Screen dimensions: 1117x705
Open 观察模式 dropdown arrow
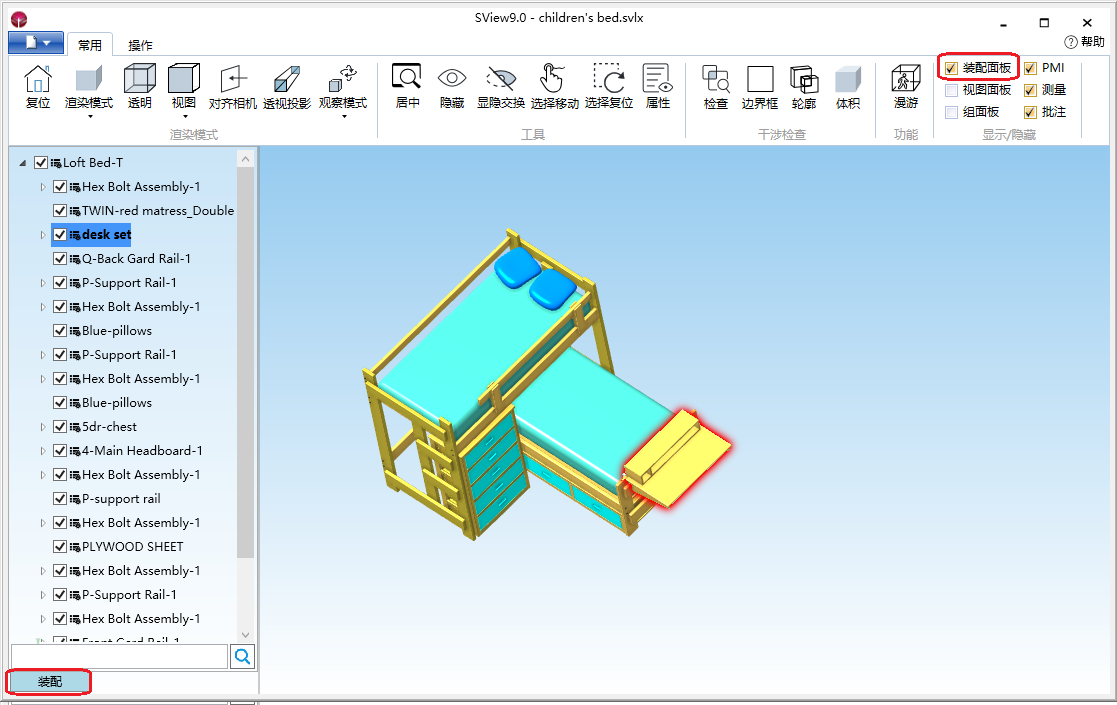coord(343,116)
